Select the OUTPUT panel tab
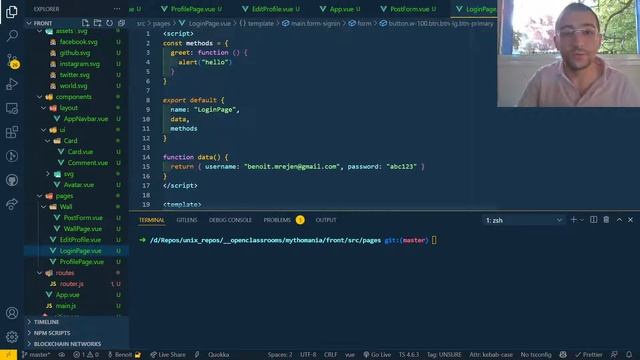640x360 pixels. coord(326,220)
